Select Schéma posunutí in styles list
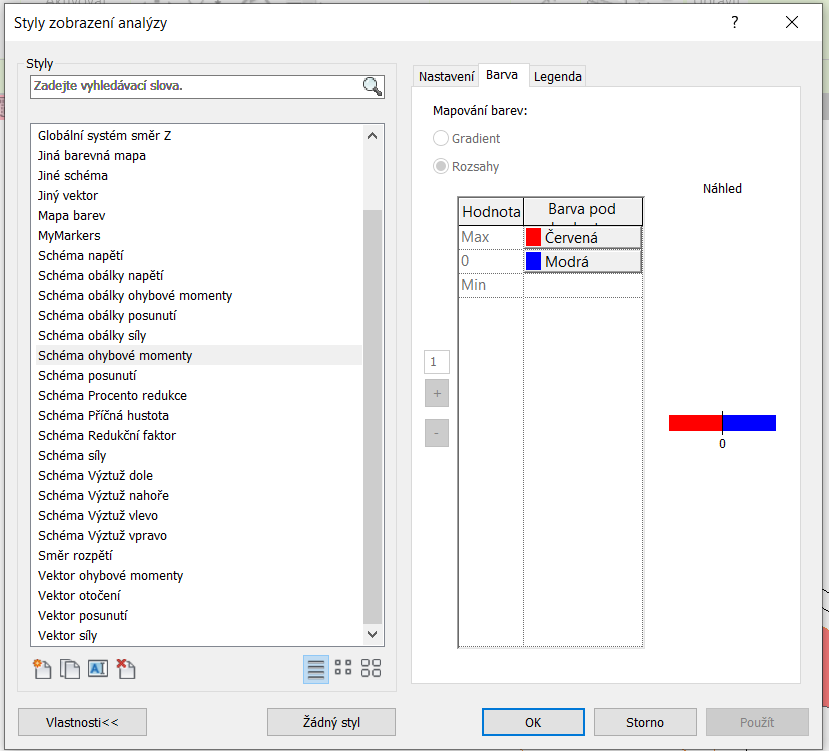Screen dimensions: 829x751 coord(88,375)
